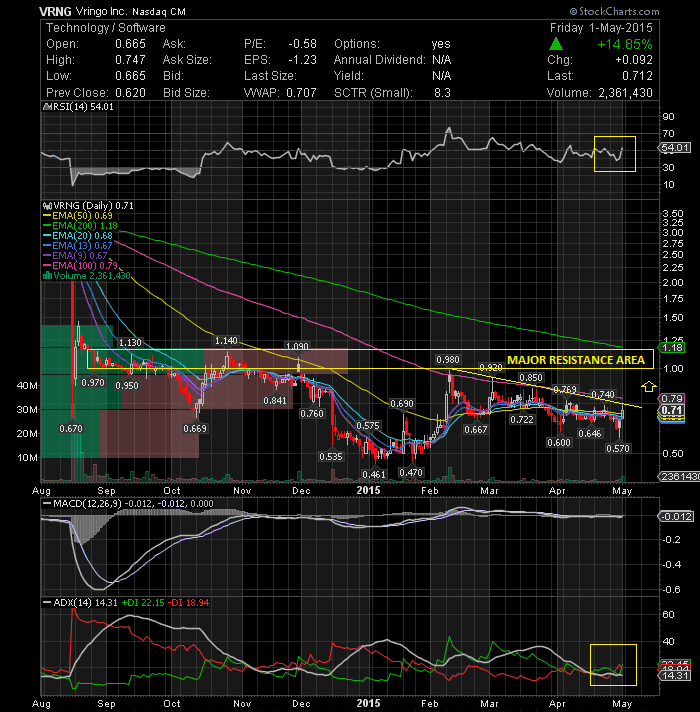The image size is (700, 712).
Task: Click the VWAP 0.707 value
Action: tap(301, 93)
